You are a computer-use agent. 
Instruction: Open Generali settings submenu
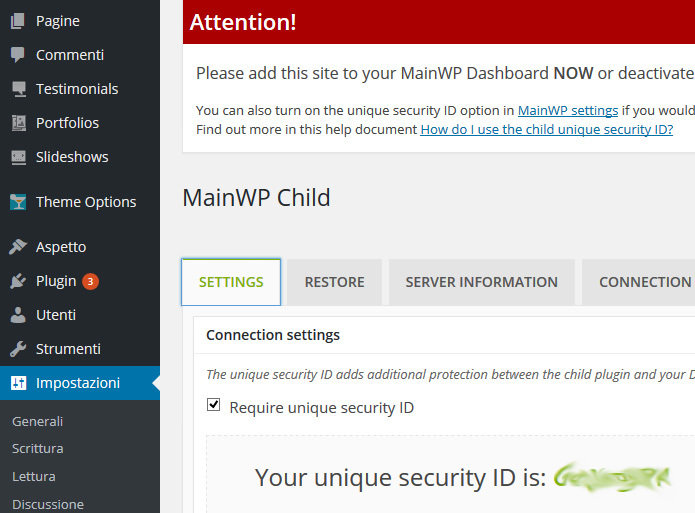coord(38,421)
